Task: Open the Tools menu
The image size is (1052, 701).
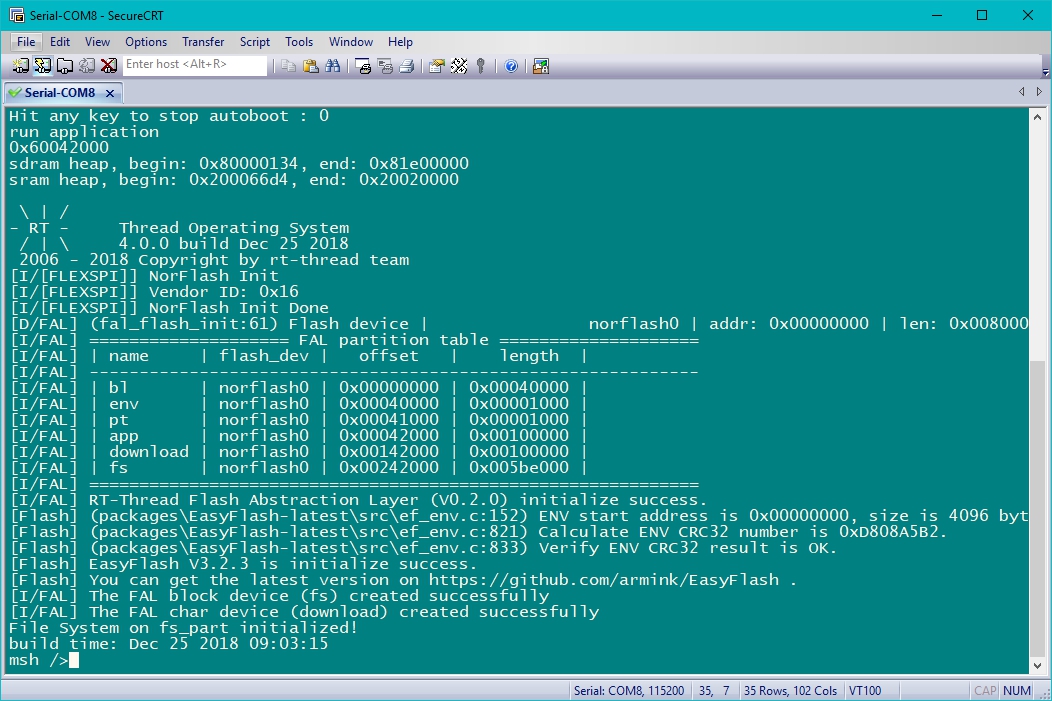Action: tap(299, 42)
